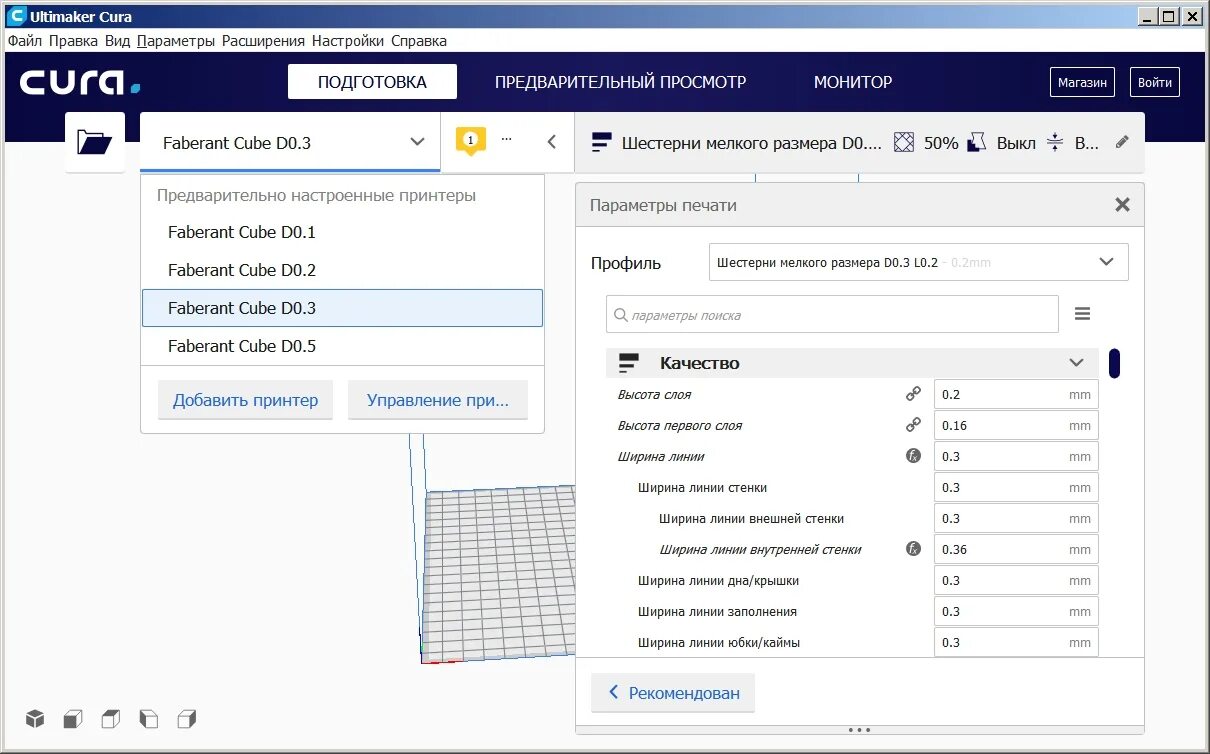
Task: Click the settings list scrollbar thumb
Action: [1114, 362]
